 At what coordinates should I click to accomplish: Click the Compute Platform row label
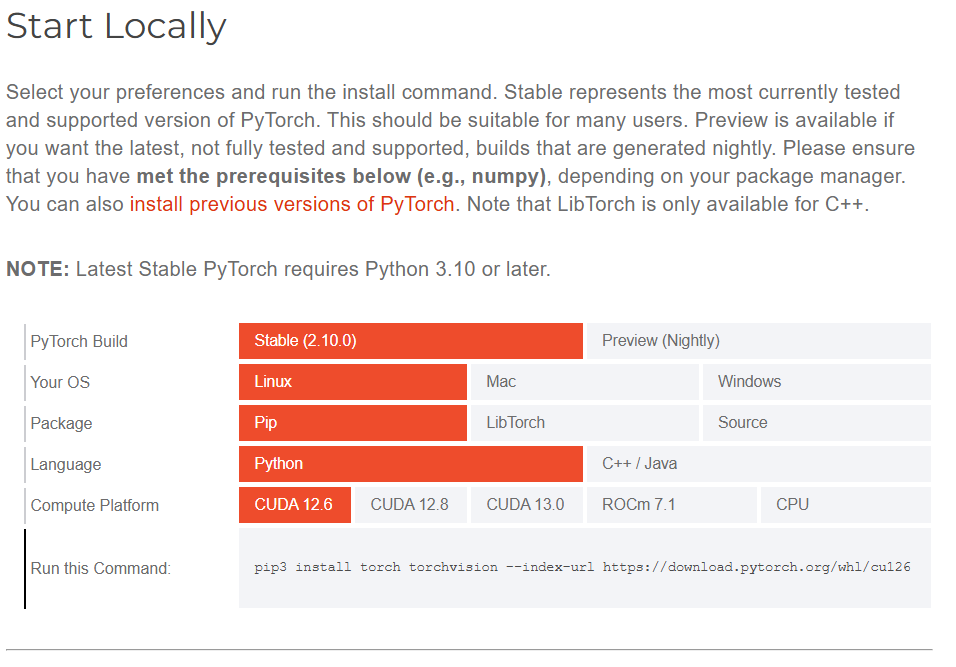(x=94, y=505)
